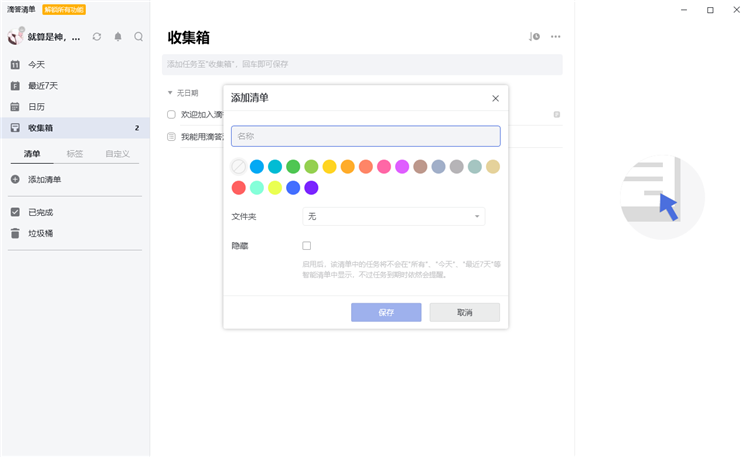Image resolution: width=750 pixels, height=457 pixels.
Task: Pick the green color swatch
Action: pyautogui.click(x=293, y=167)
